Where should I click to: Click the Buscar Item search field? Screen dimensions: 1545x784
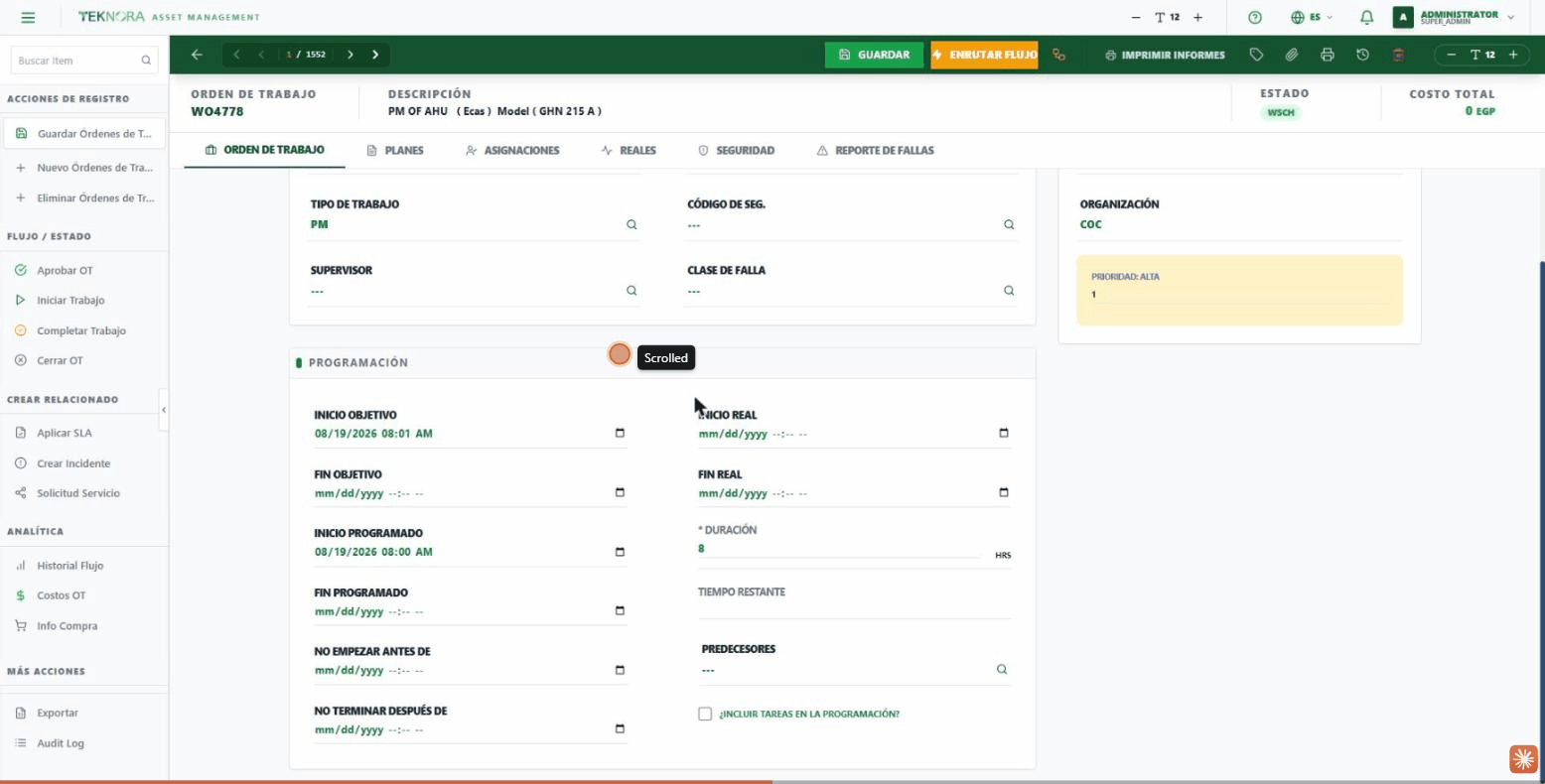pos(83,61)
